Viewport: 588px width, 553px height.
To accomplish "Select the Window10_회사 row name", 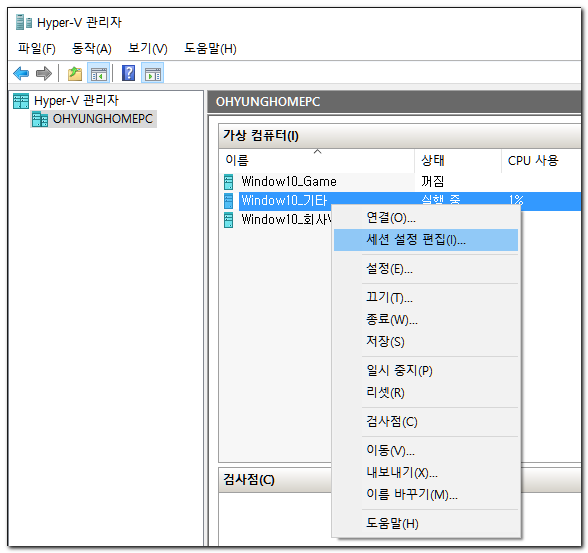I will [x=287, y=220].
